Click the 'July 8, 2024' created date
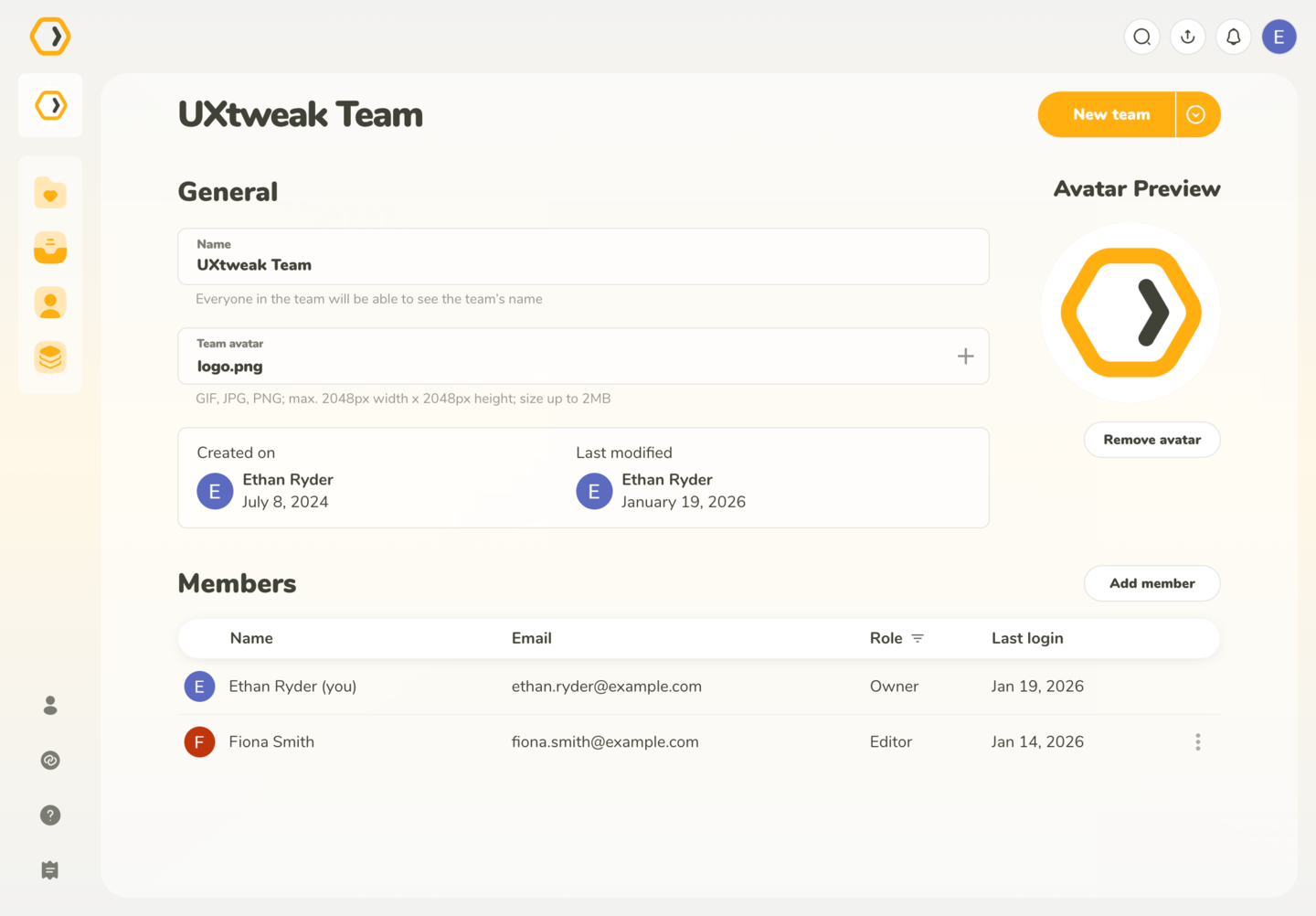 (285, 502)
